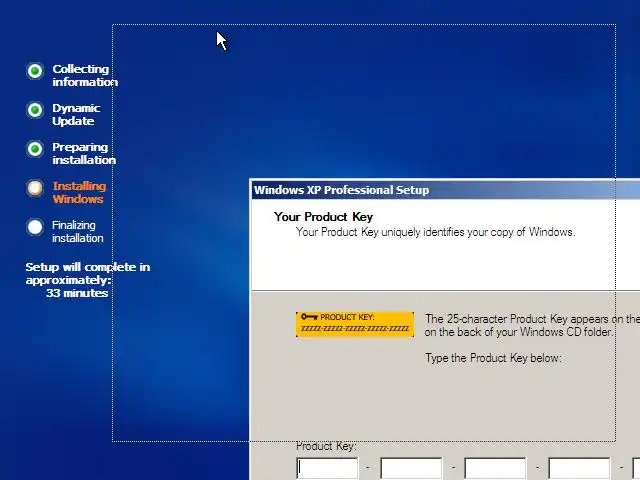Click the fourth Product Key input box
This screenshot has height=480, width=640.
click(x=579, y=469)
